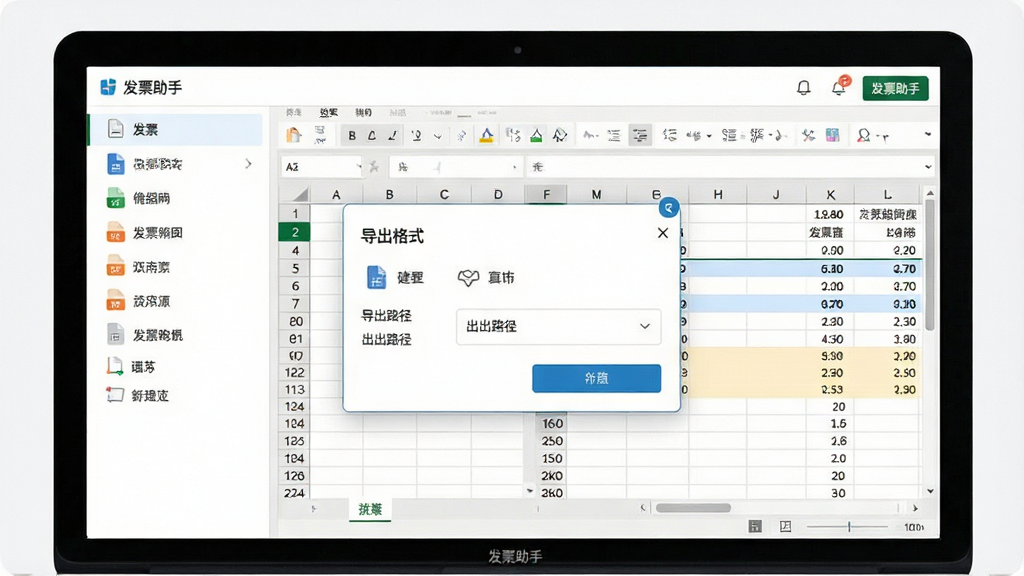
Task: Click the vertical scrollbar thumb at grid's right
Action: click(x=929, y=264)
